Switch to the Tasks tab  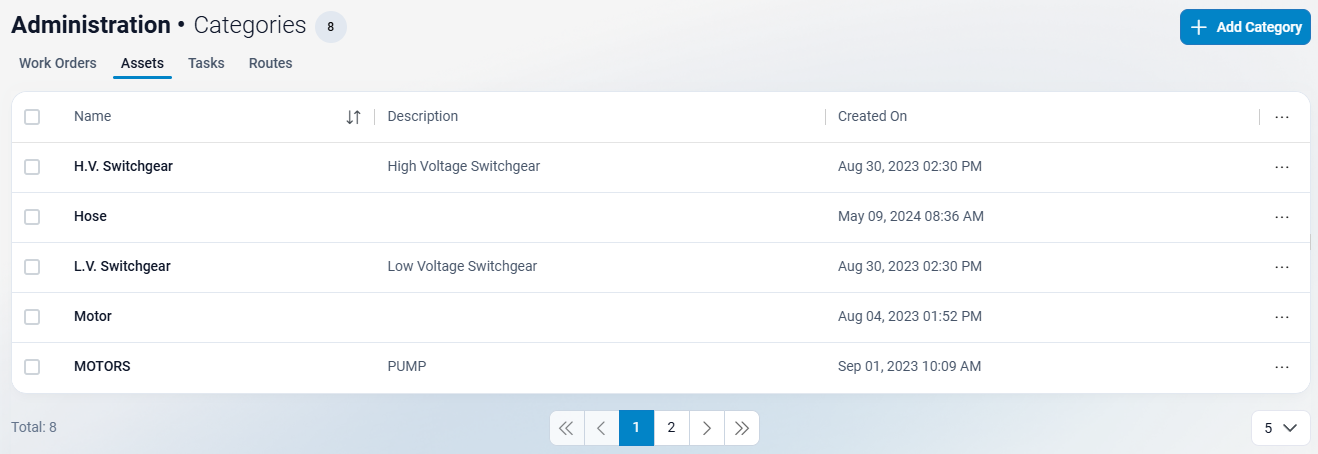(x=206, y=63)
